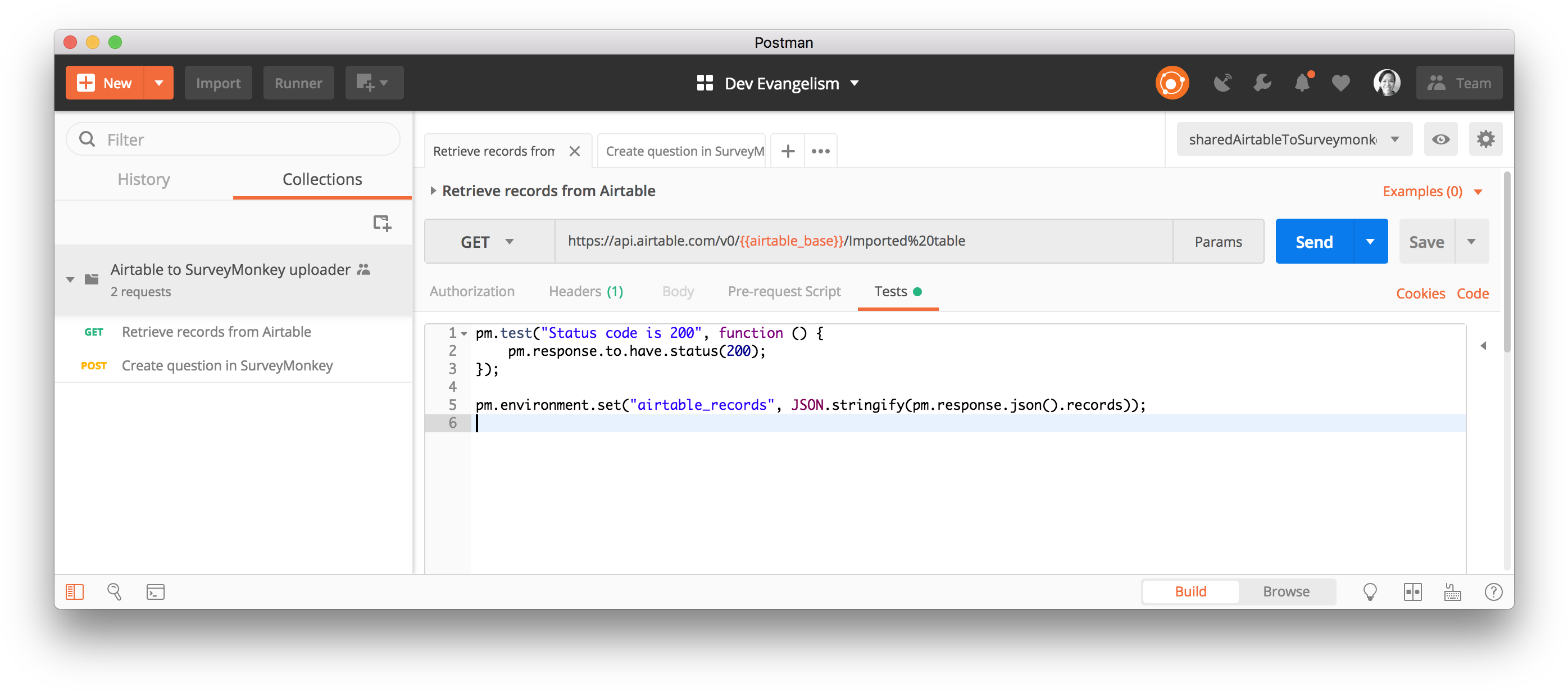The image size is (1568, 692).
Task: Open user profile avatar
Action: 1386,83
